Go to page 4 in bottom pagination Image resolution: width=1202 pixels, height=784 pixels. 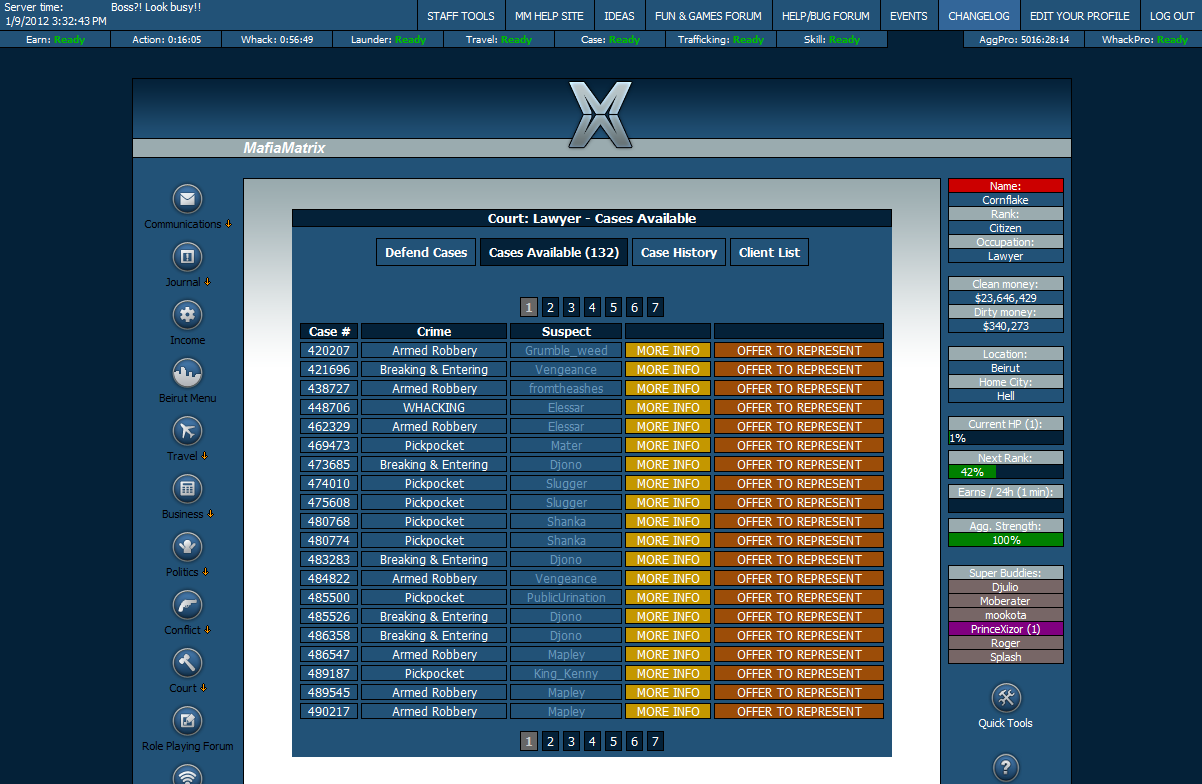click(592, 741)
